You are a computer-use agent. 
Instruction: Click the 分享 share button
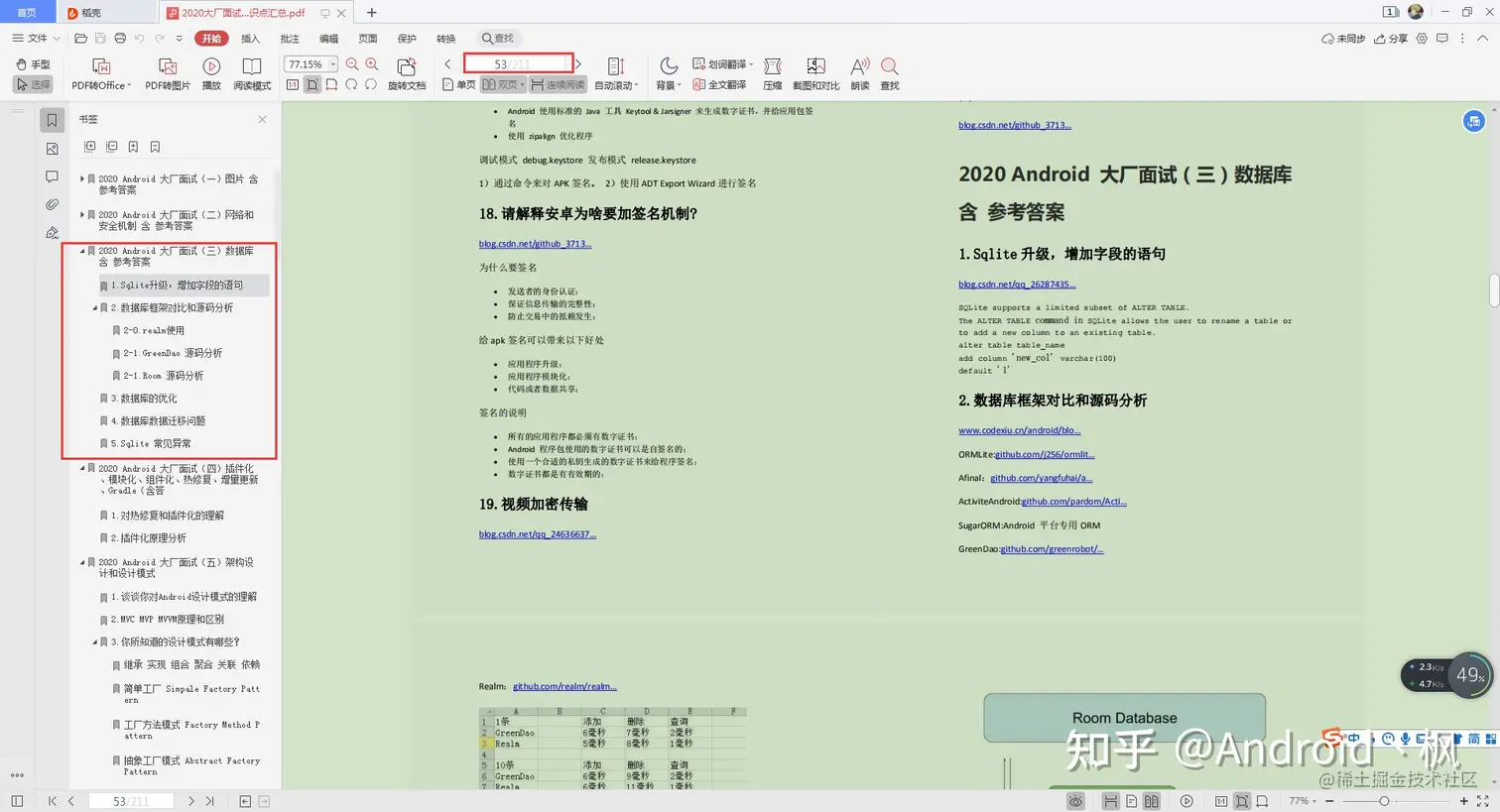point(1391,39)
